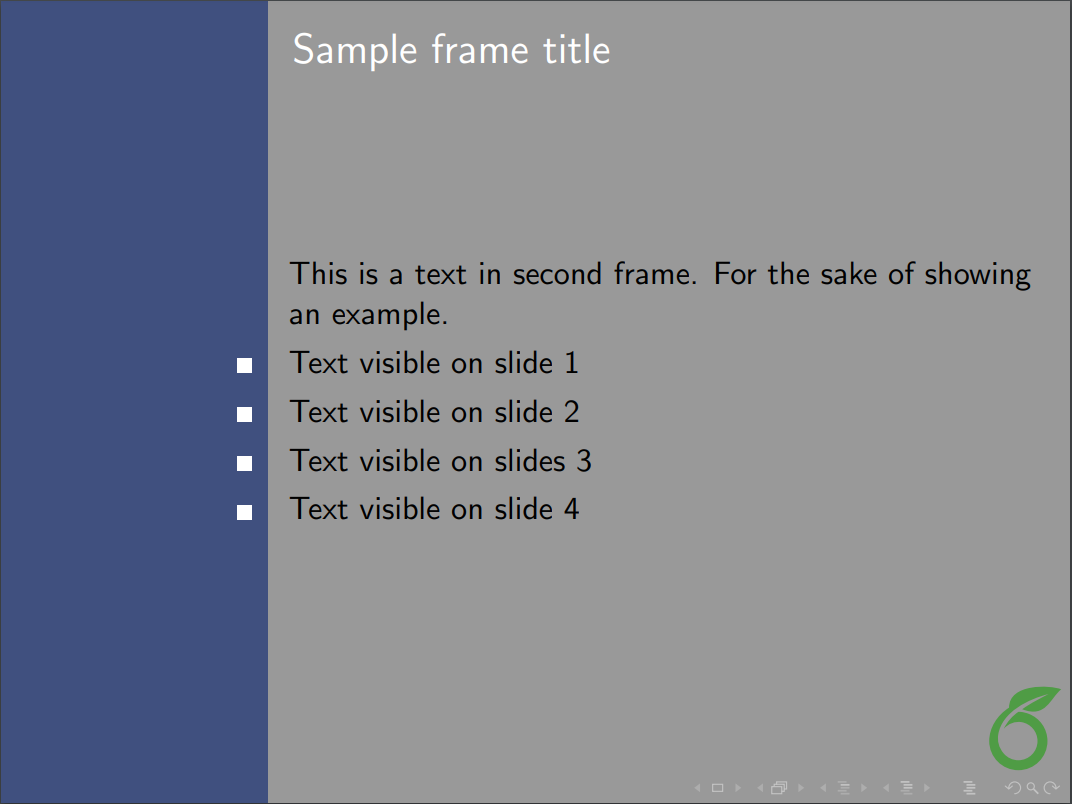This screenshot has width=1072, height=804.
Task: Click the back history curved arrow
Action: [x=1012, y=788]
